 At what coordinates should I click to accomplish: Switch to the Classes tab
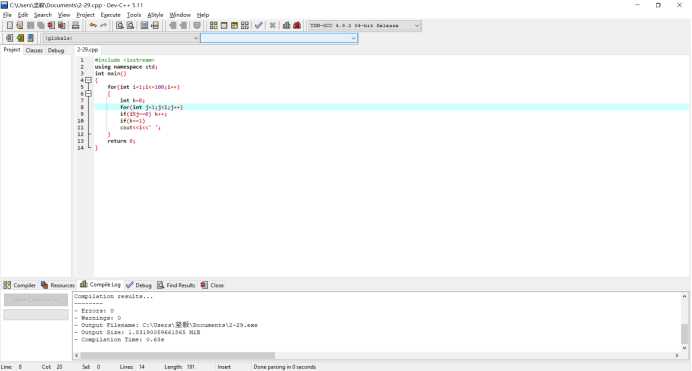coord(34,50)
